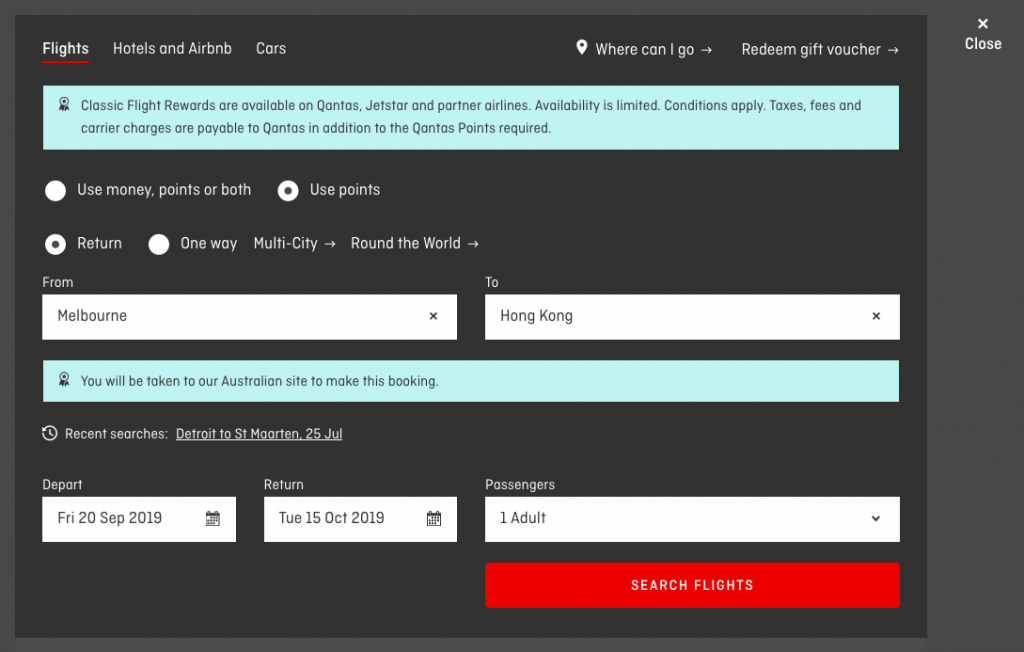Open the Multi-City booking link
The width and height of the screenshot is (1024, 652).
[295, 244]
